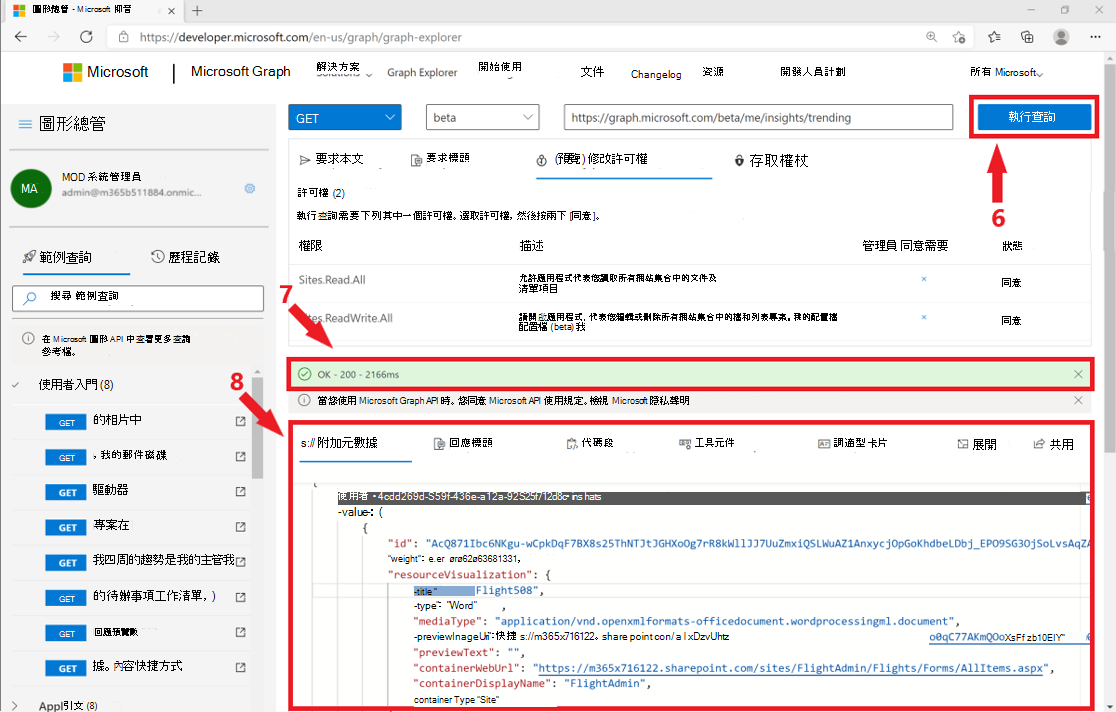The width and height of the screenshot is (1116, 712).
Task: Click the 執行查詢 run query button
Action: (1034, 117)
